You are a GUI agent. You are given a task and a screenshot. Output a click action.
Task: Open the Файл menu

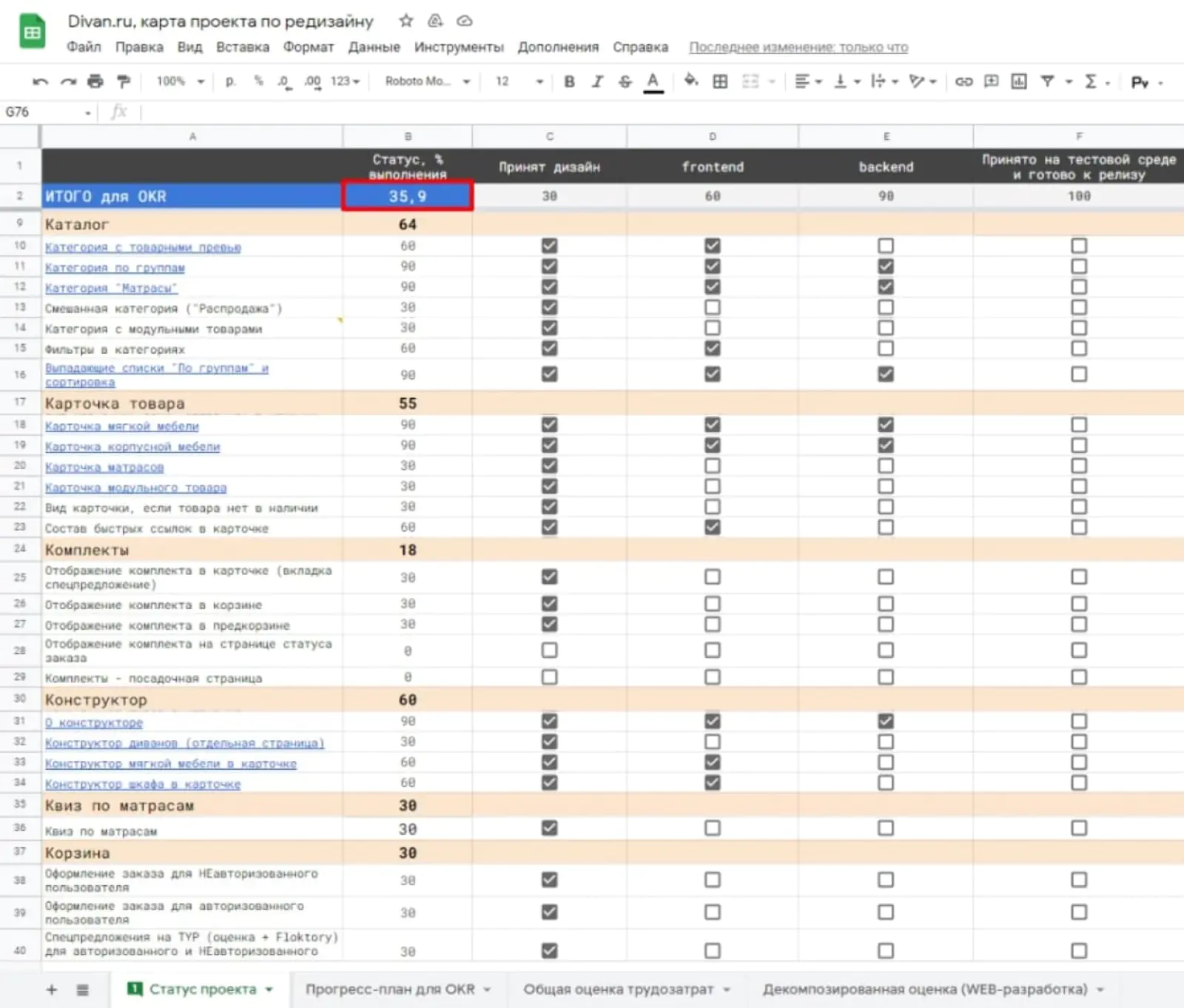pos(84,47)
